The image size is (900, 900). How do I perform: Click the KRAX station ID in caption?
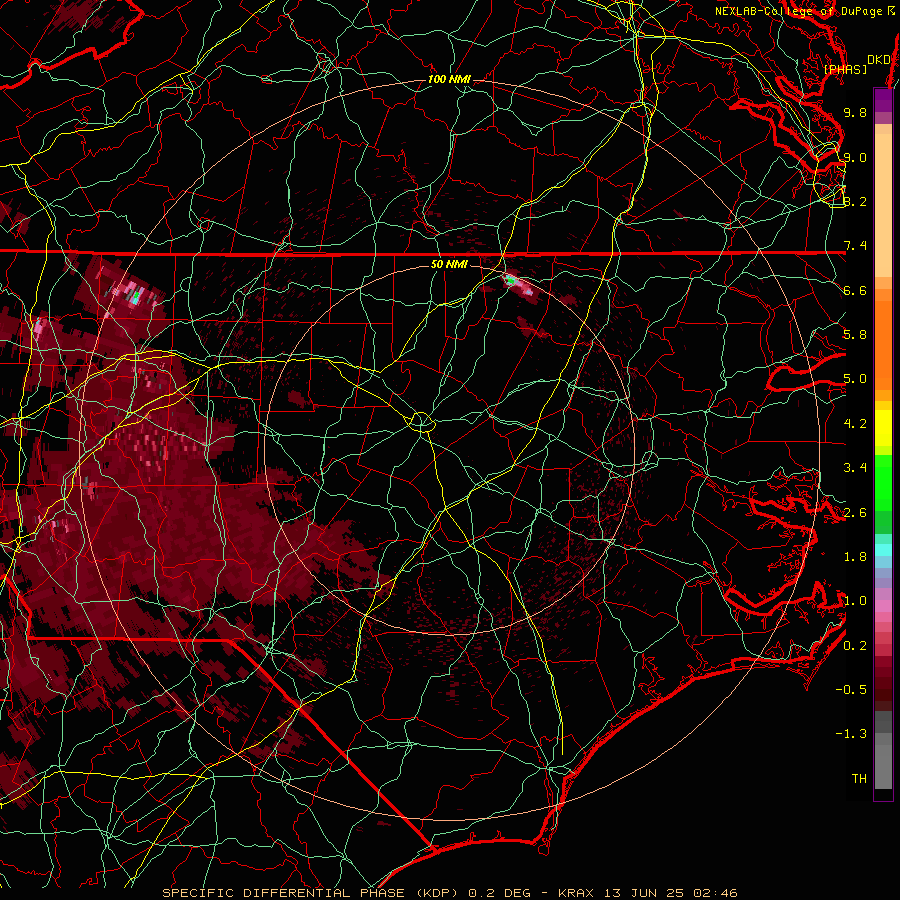[x=577, y=893]
